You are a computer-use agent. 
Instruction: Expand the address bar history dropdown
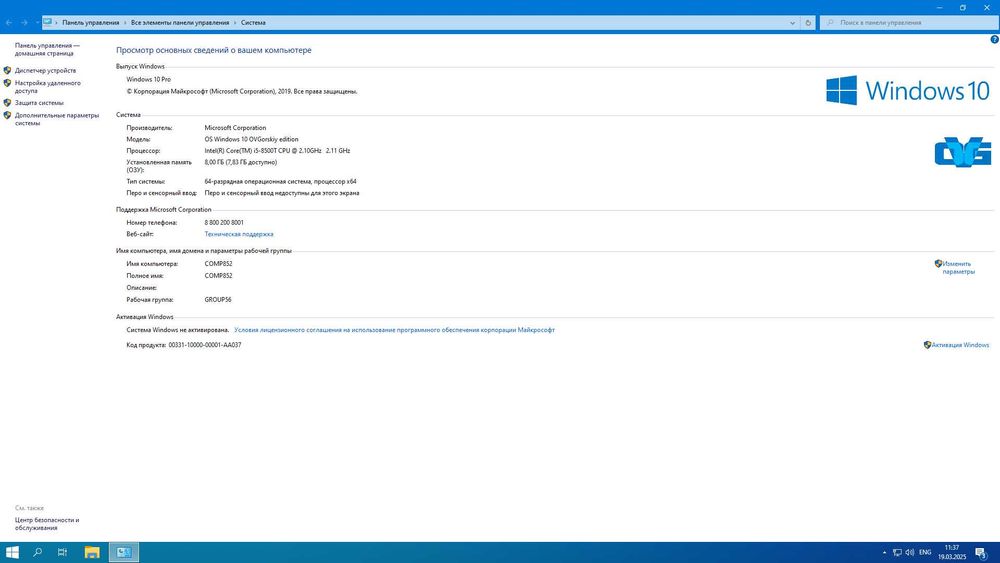tap(792, 22)
